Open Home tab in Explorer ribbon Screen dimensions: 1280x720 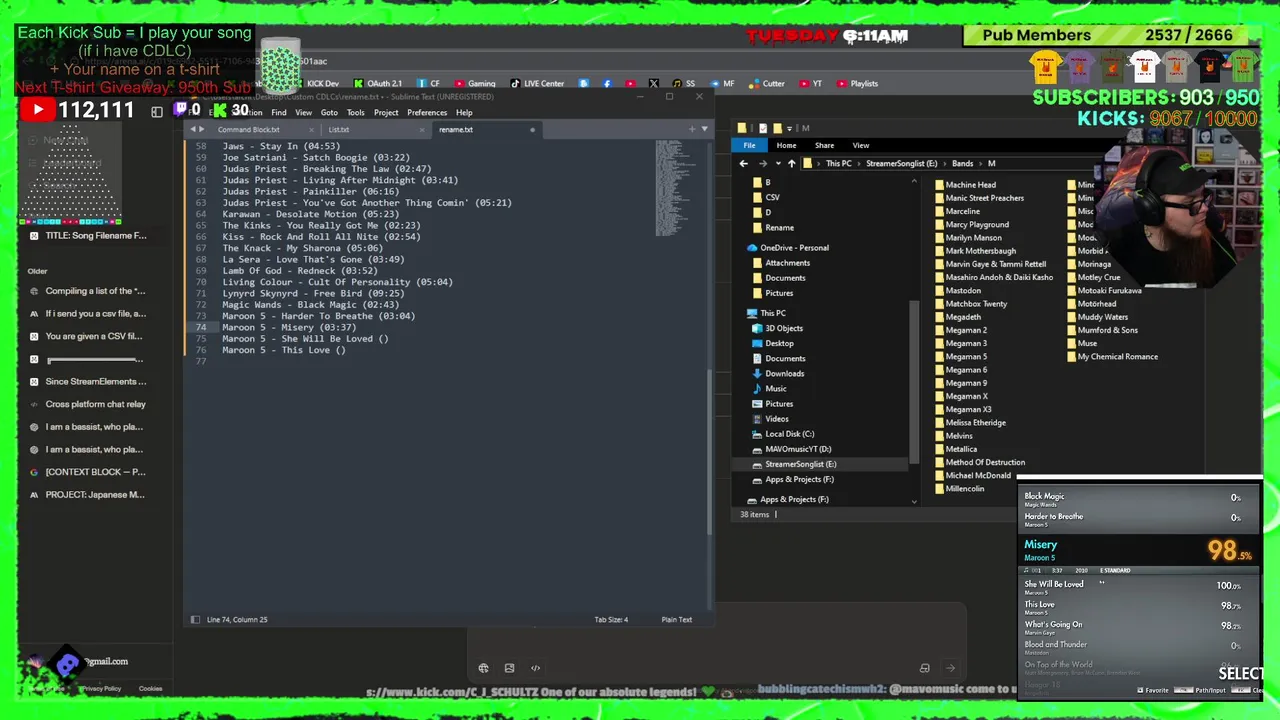(x=786, y=146)
